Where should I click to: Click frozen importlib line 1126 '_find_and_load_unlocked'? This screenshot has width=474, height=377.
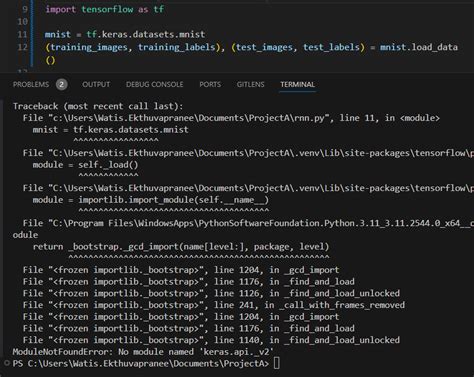pyautogui.click(x=211, y=293)
